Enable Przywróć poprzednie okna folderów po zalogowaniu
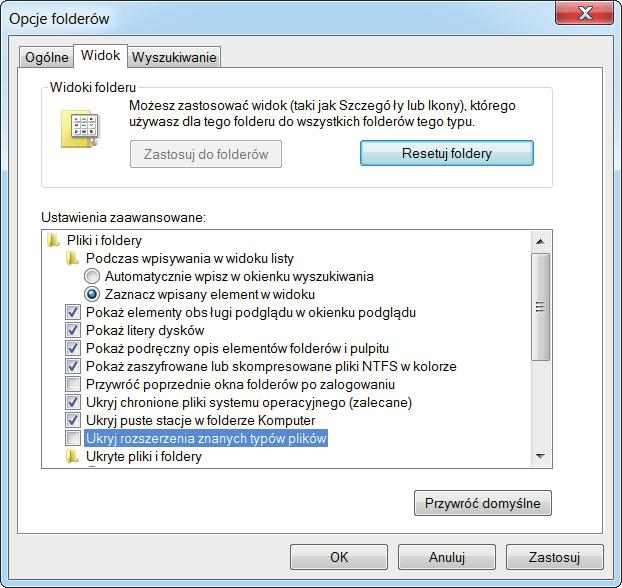 point(73,384)
